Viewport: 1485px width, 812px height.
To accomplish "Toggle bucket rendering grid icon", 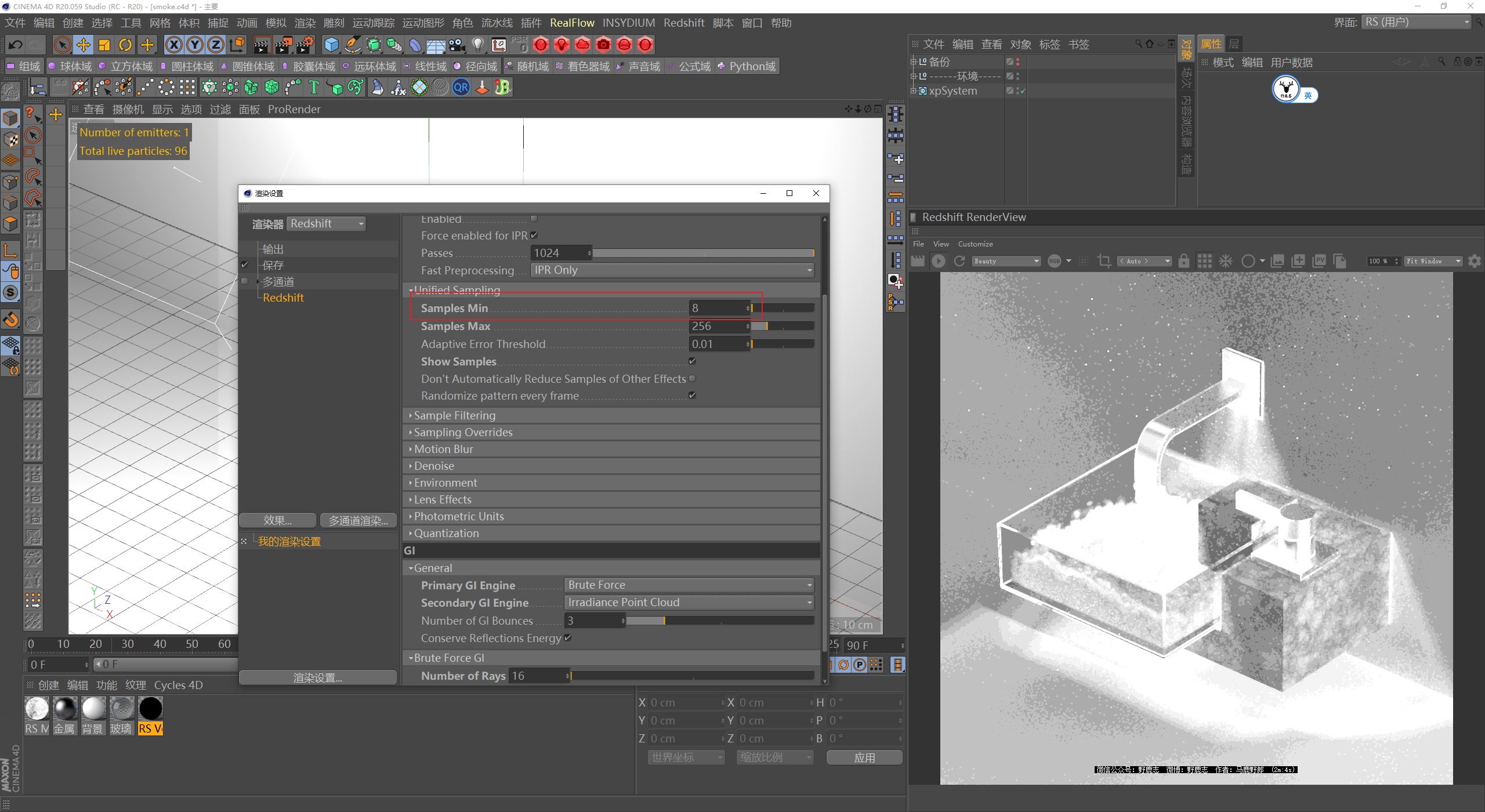I will pyautogui.click(x=1205, y=261).
